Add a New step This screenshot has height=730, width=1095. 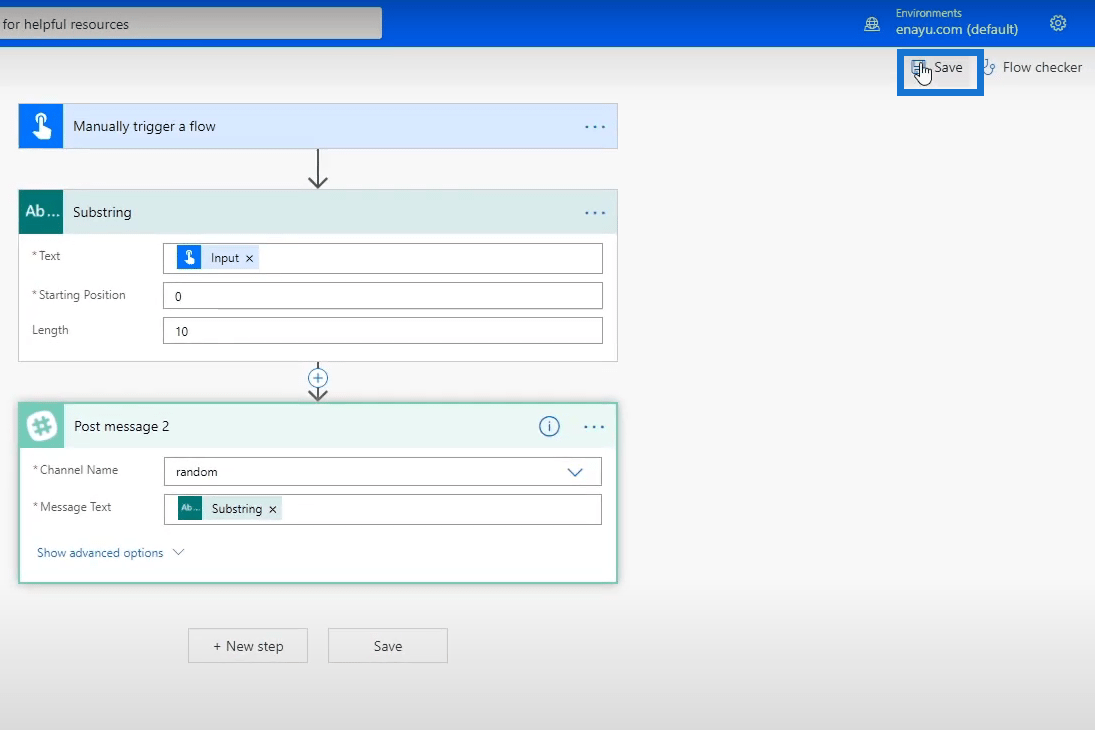point(248,646)
